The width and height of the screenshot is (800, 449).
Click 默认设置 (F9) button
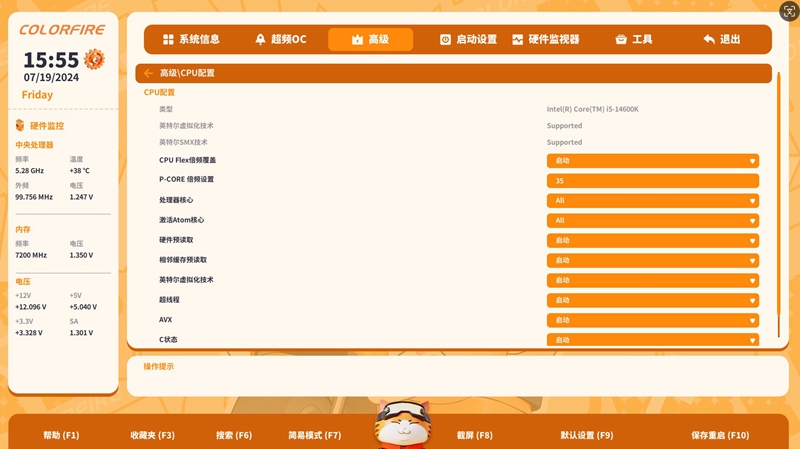pyautogui.click(x=586, y=435)
